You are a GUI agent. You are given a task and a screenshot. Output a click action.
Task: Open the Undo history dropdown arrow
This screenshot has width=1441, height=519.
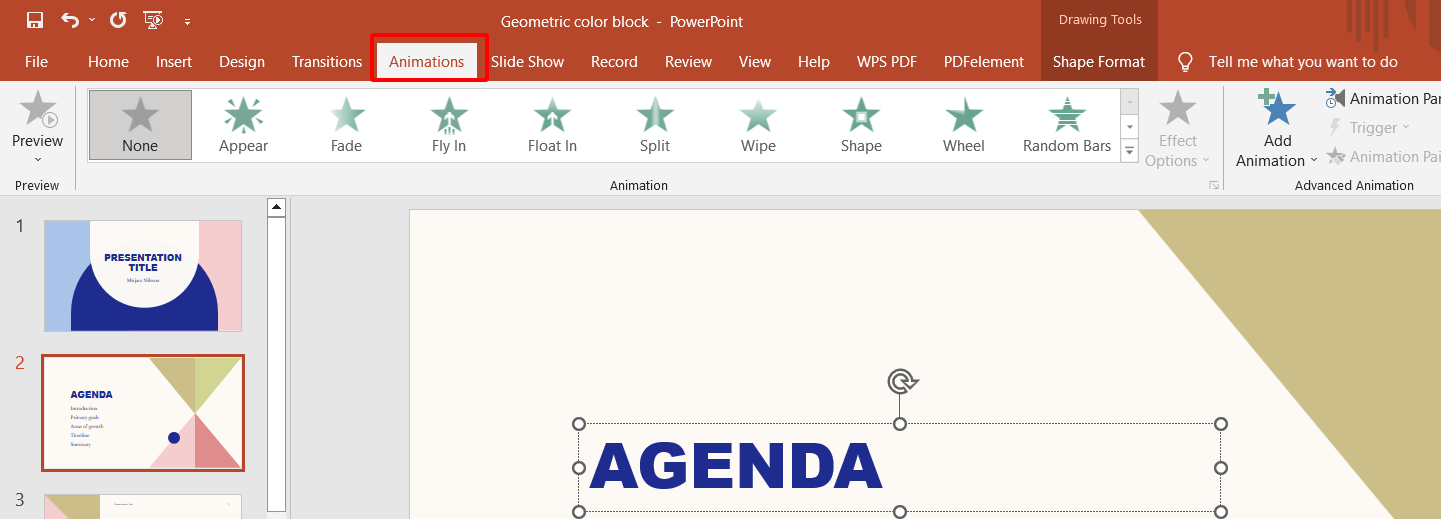(92, 20)
